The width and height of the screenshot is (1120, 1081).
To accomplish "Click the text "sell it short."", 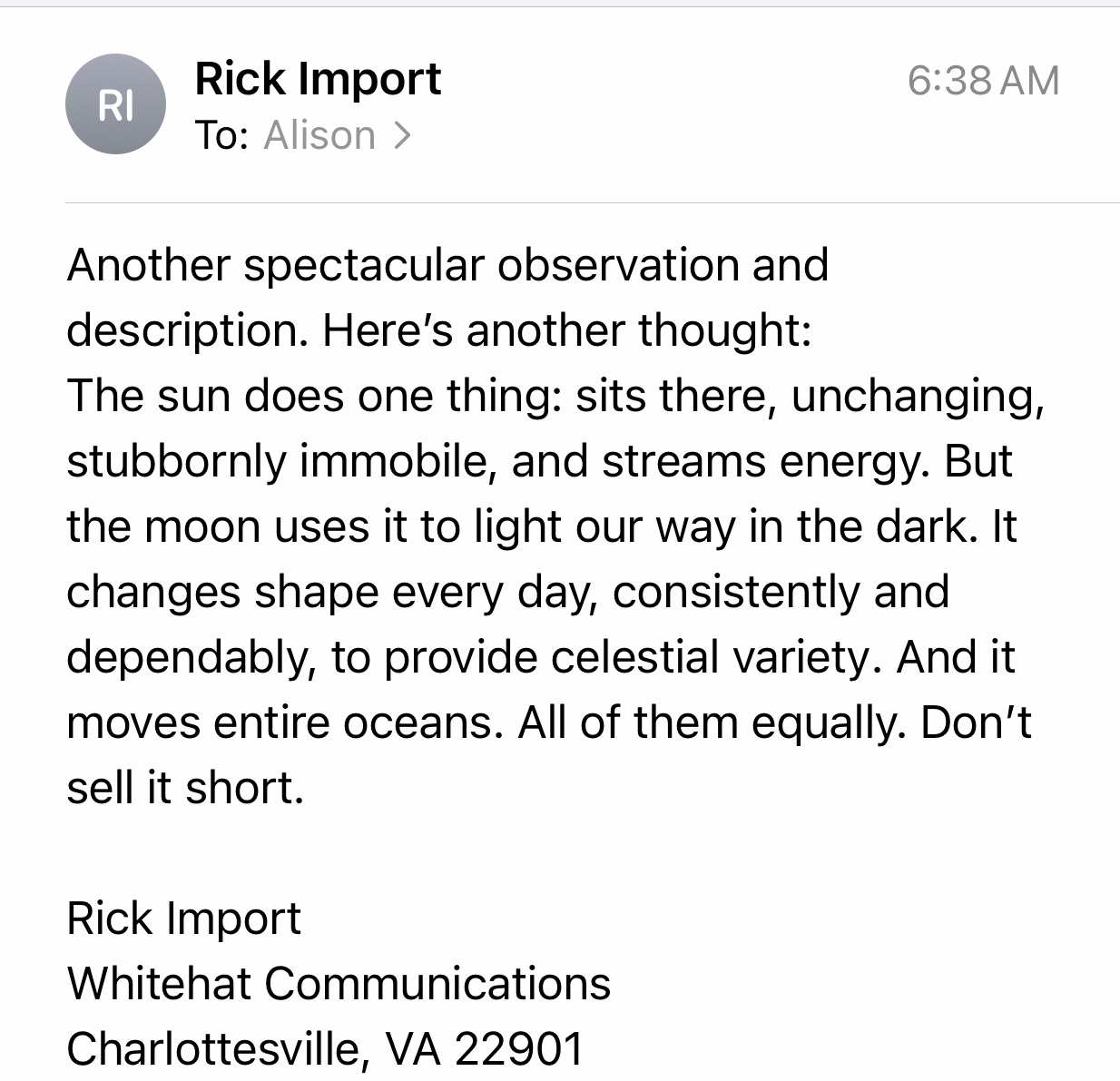I will [184, 788].
